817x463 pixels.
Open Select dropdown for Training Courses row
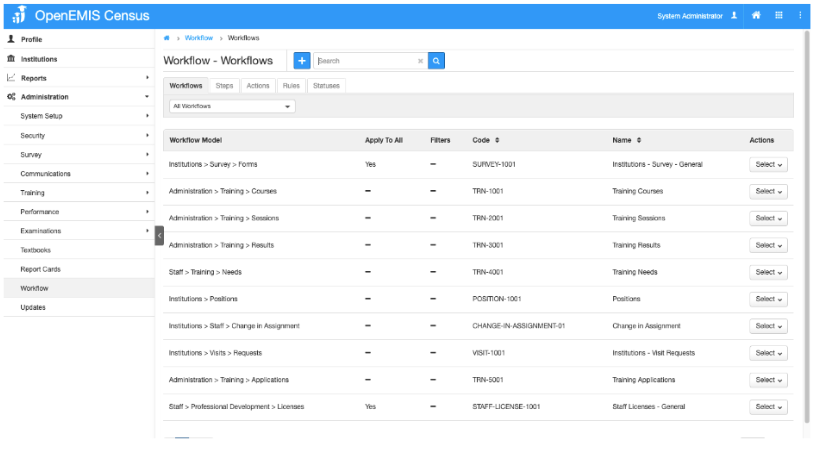click(769, 192)
